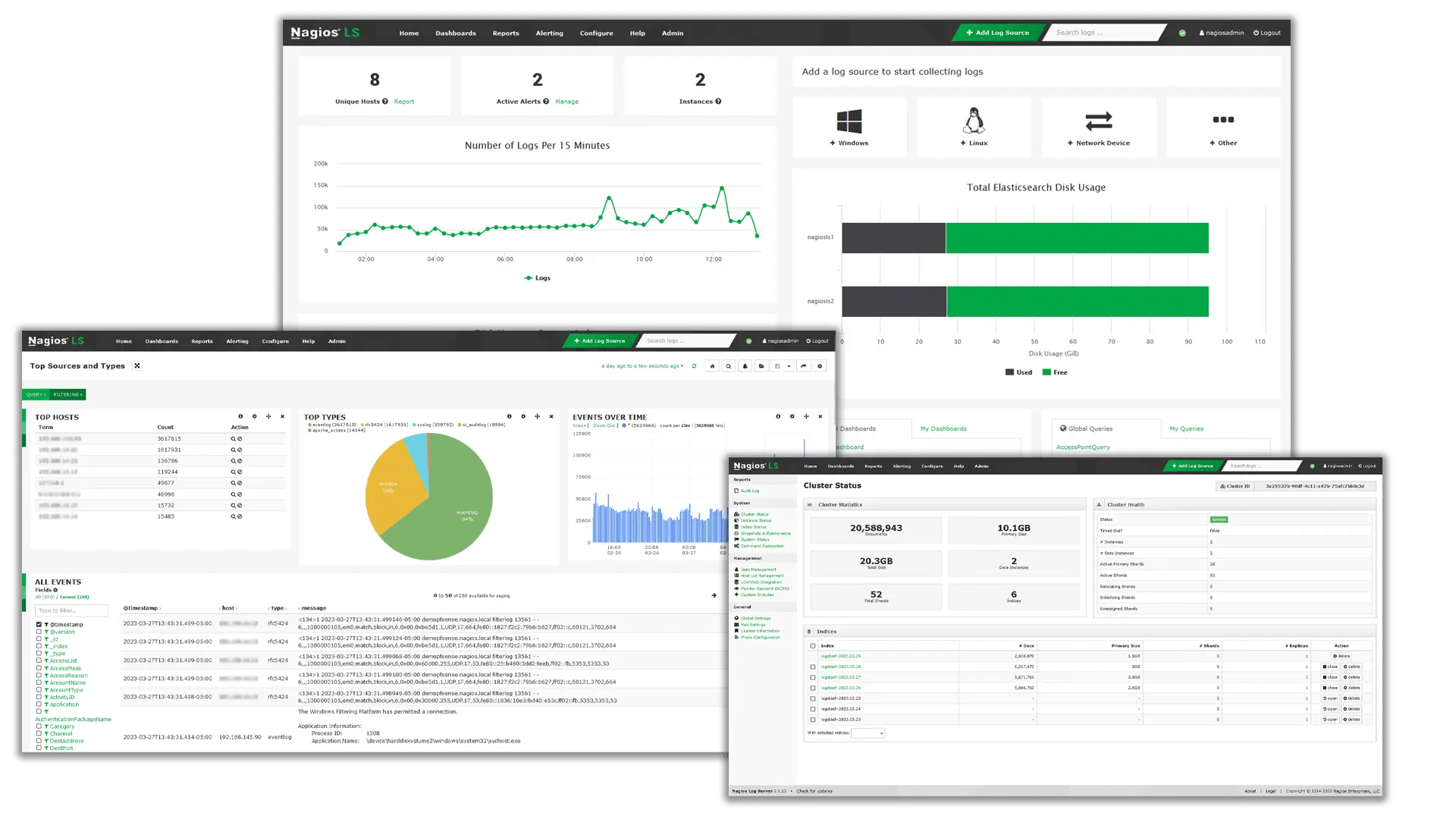Click the Unique Hosts help icon
The height and width of the screenshot is (819, 1456).
pyautogui.click(x=385, y=102)
